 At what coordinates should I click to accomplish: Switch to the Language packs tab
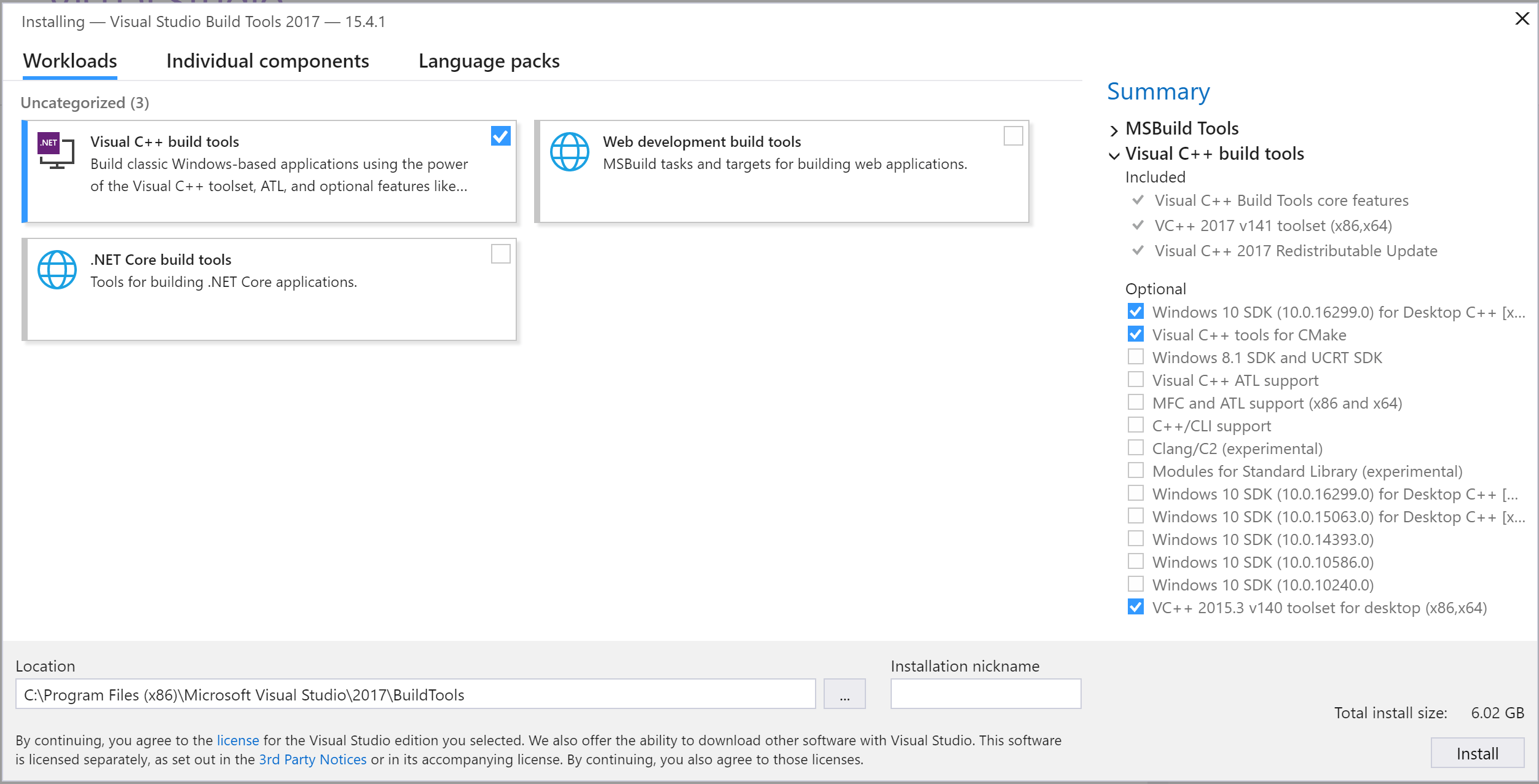[x=489, y=61]
